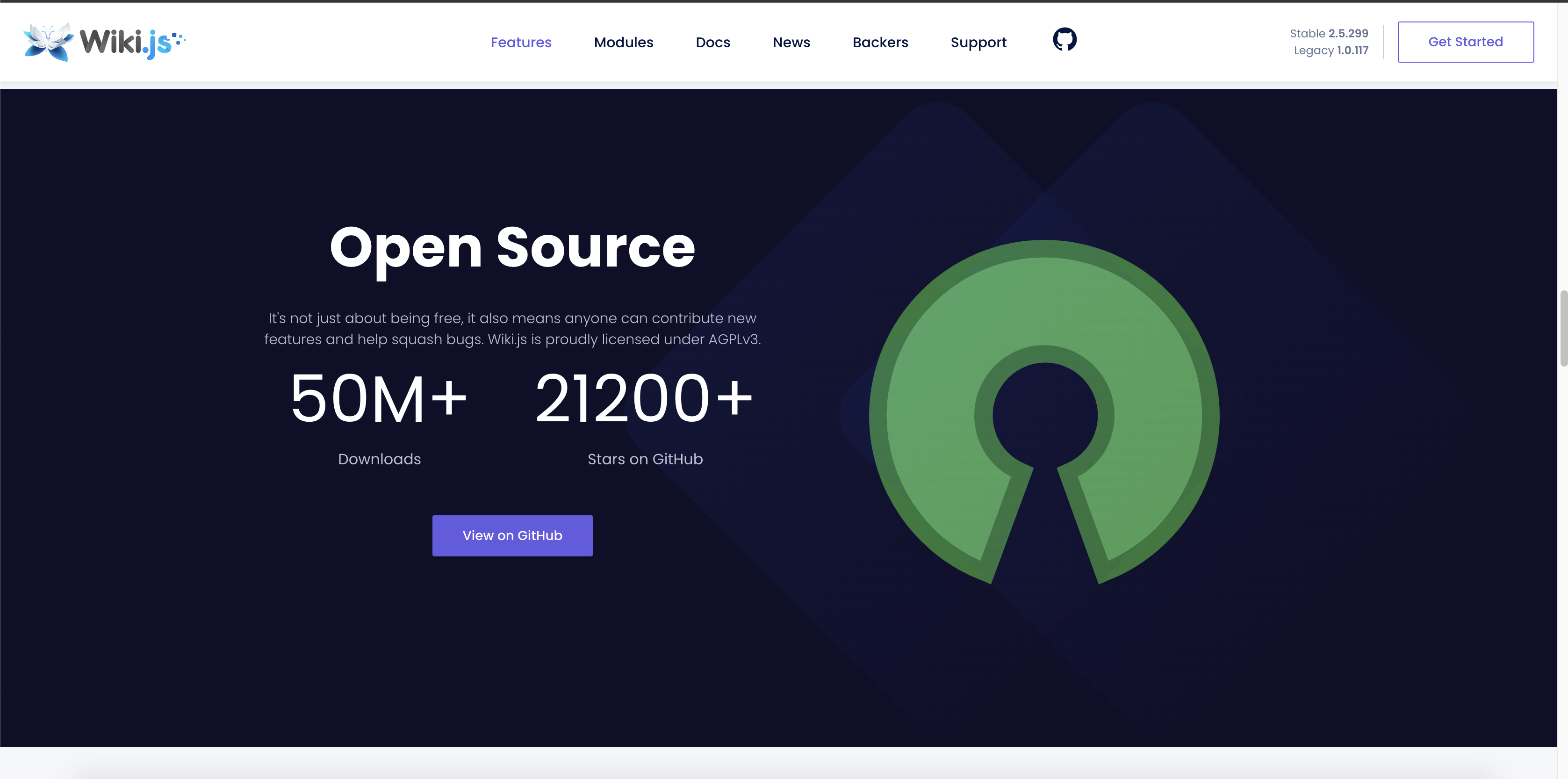Open the Features menu item
1568x779 pixels.
point(520,42)
